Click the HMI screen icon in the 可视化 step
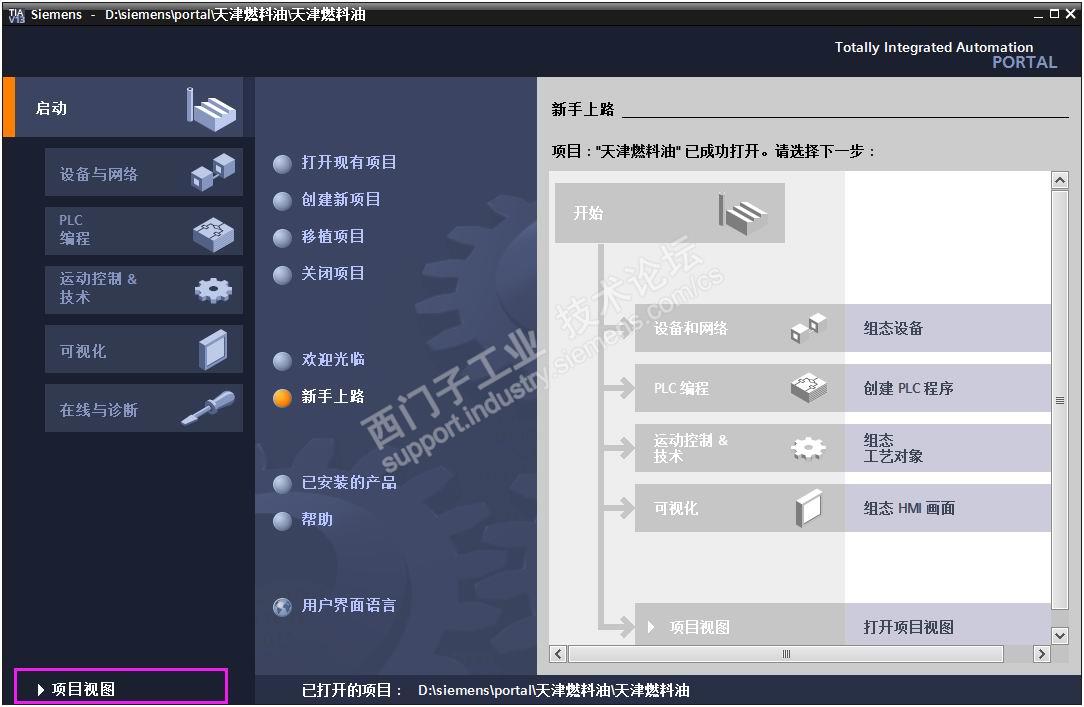1084x707 pixels. coord(808,508)
